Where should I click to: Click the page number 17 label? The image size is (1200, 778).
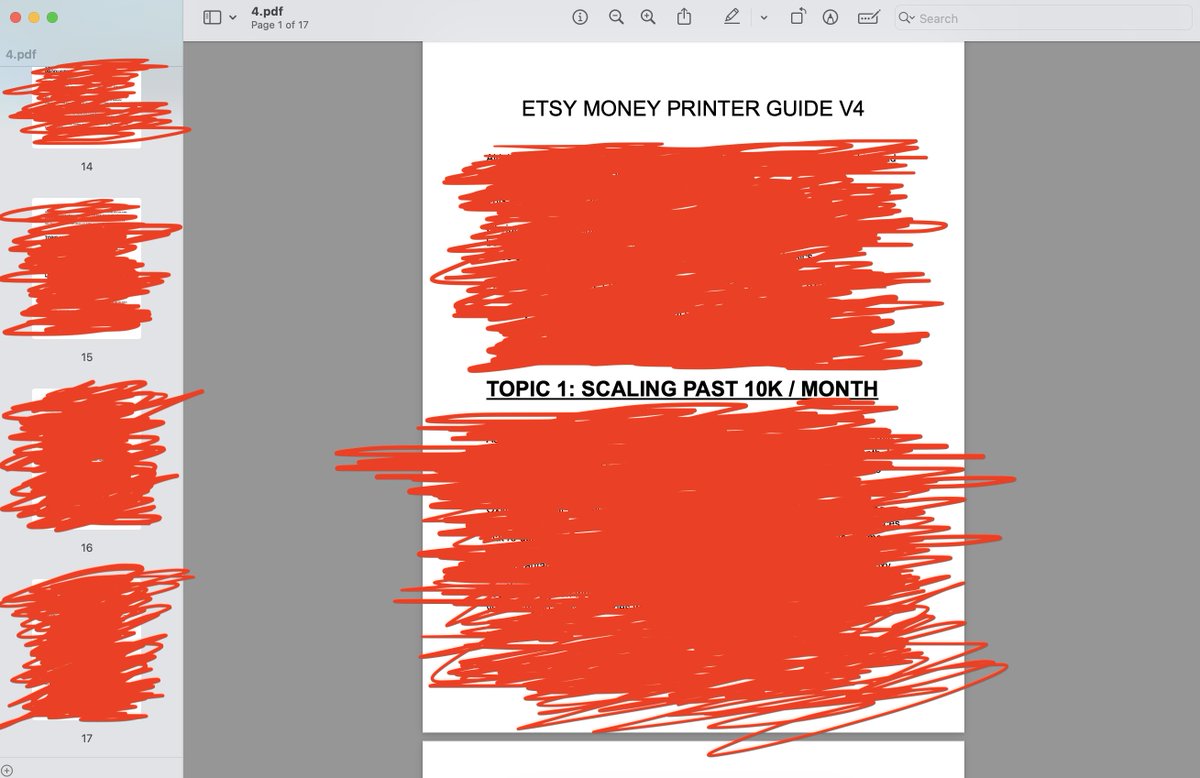[x=87, y=739]
